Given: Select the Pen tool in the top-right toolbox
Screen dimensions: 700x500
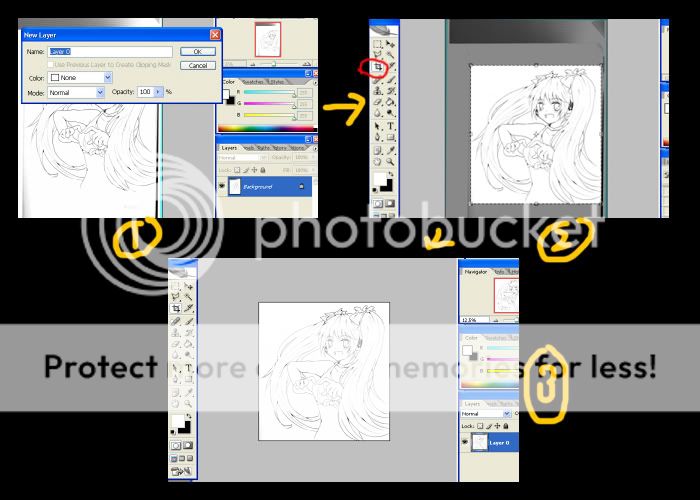Looking at the screenshot, I should pos(378,137).
